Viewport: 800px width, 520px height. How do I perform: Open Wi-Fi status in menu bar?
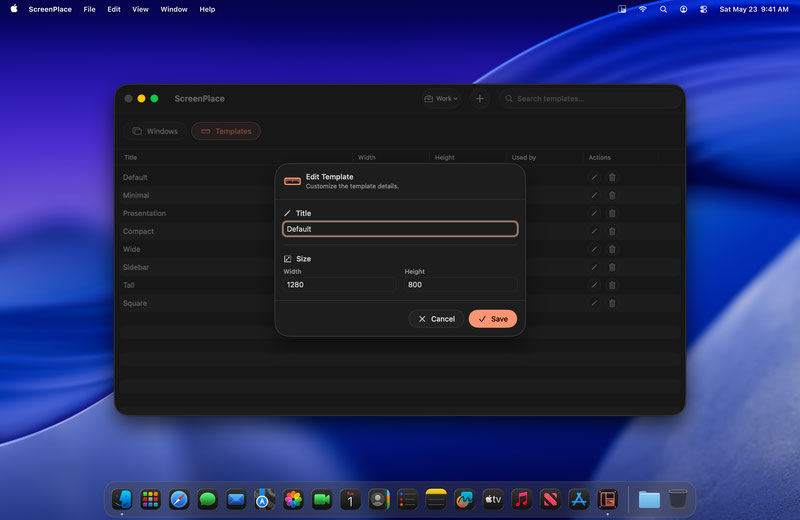tap(643, 9)
